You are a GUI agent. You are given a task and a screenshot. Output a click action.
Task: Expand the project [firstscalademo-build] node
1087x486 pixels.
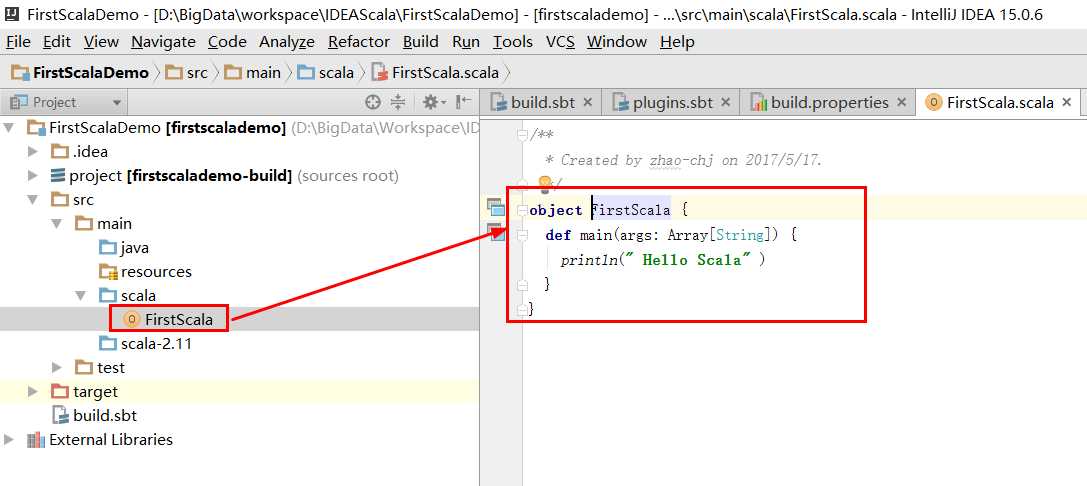(33, 175)
